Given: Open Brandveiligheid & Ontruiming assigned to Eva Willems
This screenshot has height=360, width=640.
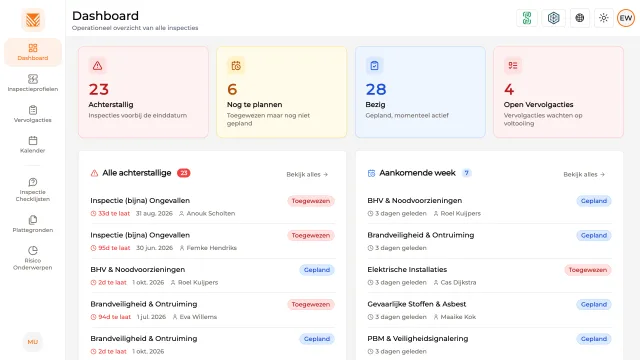Looking at the screenshot, I should tap(213, 310).
